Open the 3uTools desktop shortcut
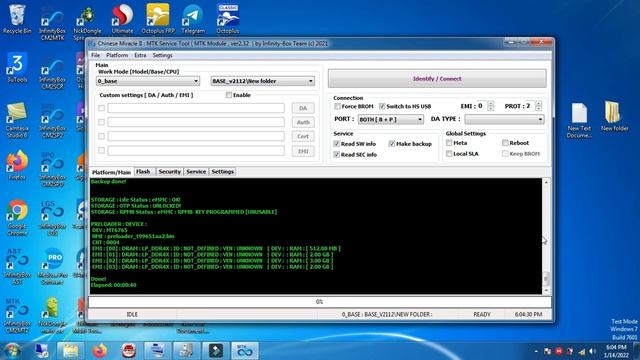The width and height of the screenshot is (640, 360). click(x=17, y=68)
